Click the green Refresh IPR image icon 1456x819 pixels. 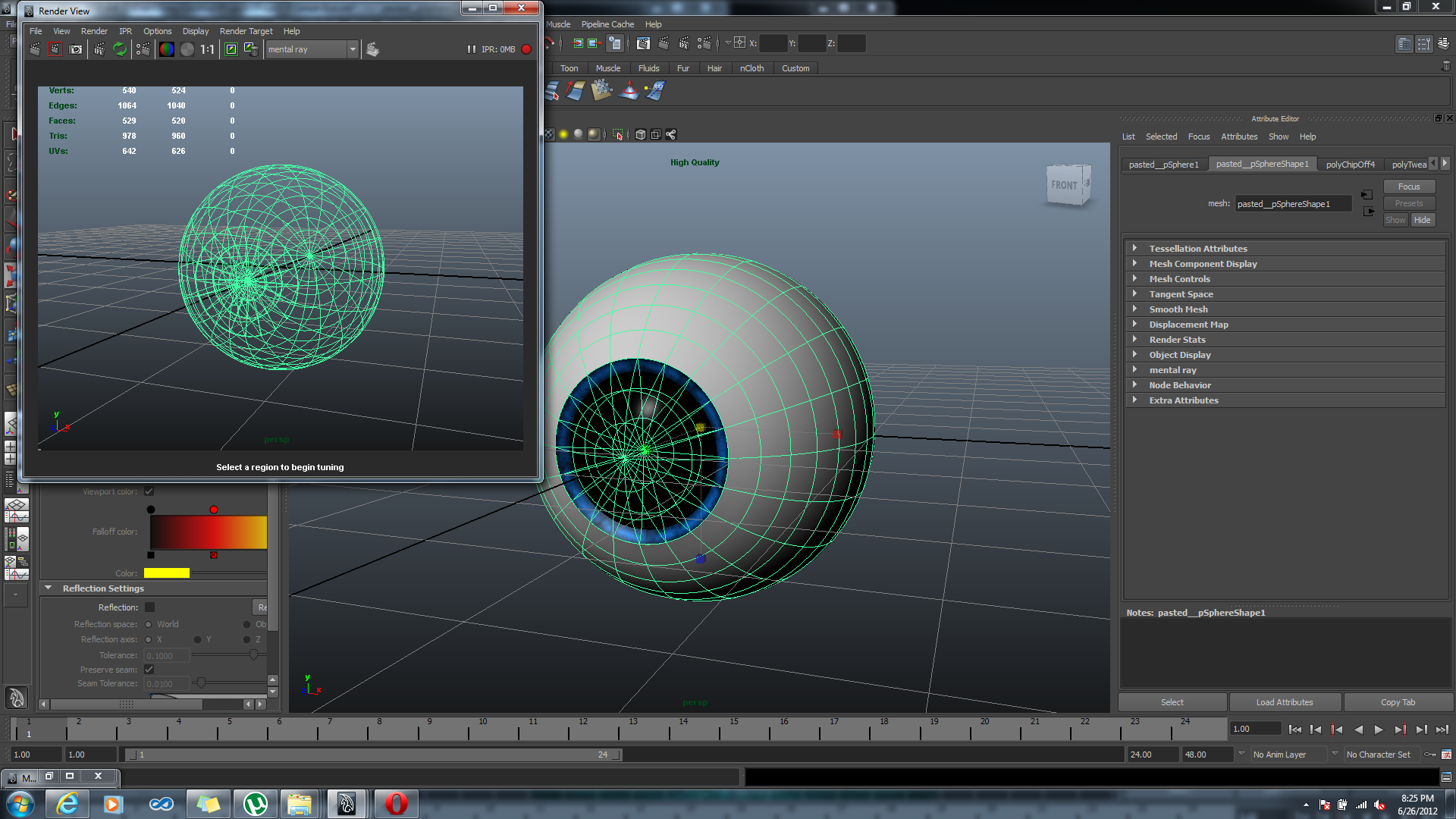point(120,49)
